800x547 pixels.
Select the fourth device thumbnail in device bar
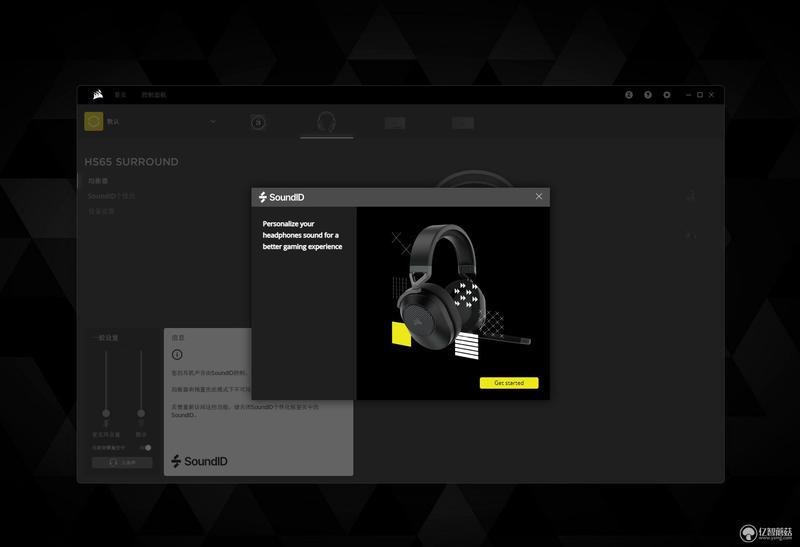463,123
